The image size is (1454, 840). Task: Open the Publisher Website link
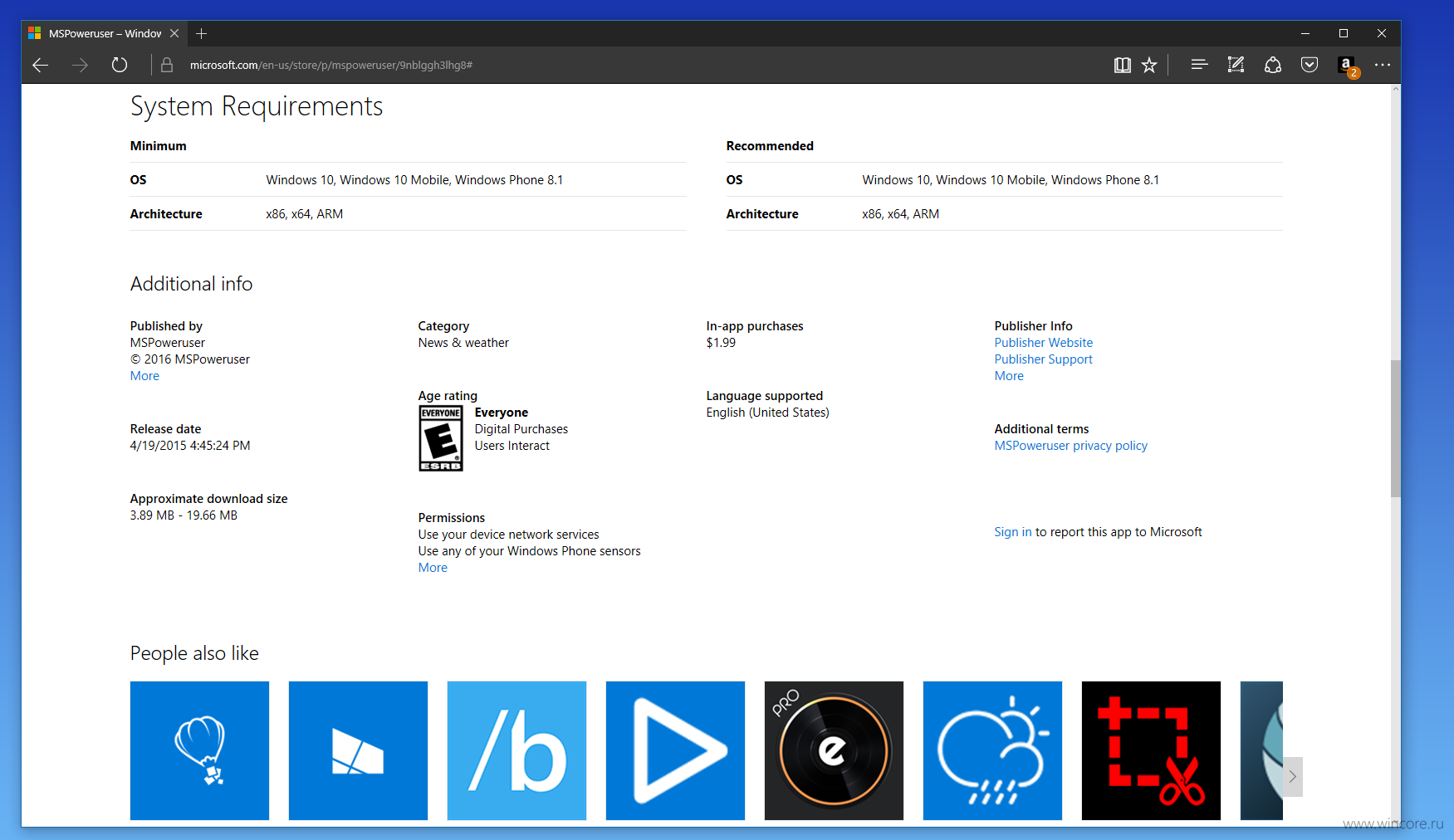point(1044,343)
